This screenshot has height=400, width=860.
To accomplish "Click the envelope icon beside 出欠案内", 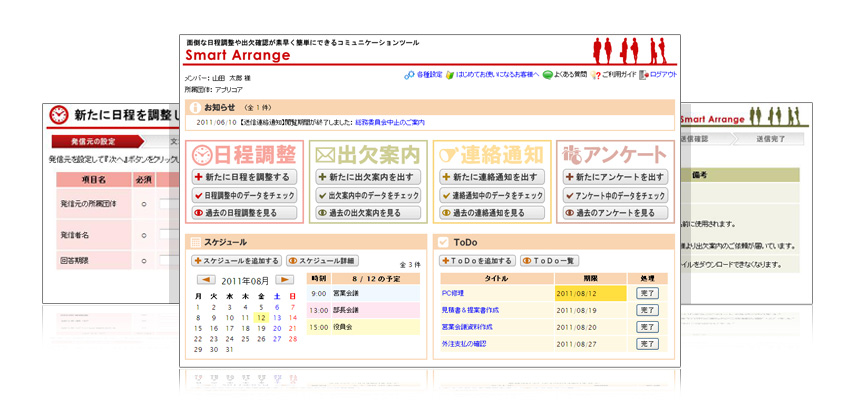I will (325, 156).
